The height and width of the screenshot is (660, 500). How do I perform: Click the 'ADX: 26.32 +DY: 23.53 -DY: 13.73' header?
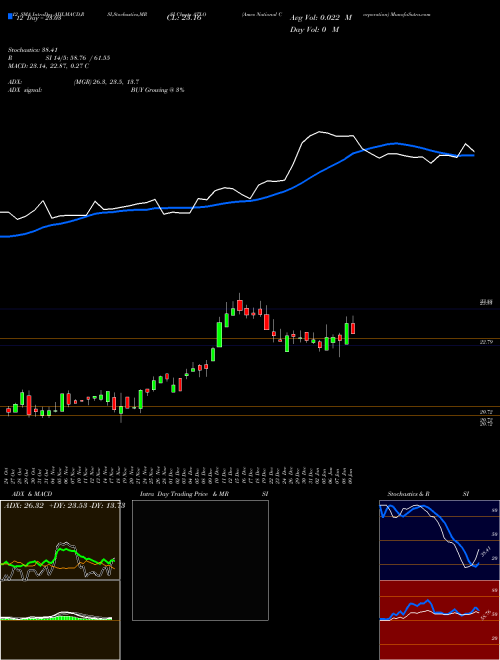click(64, 506)
